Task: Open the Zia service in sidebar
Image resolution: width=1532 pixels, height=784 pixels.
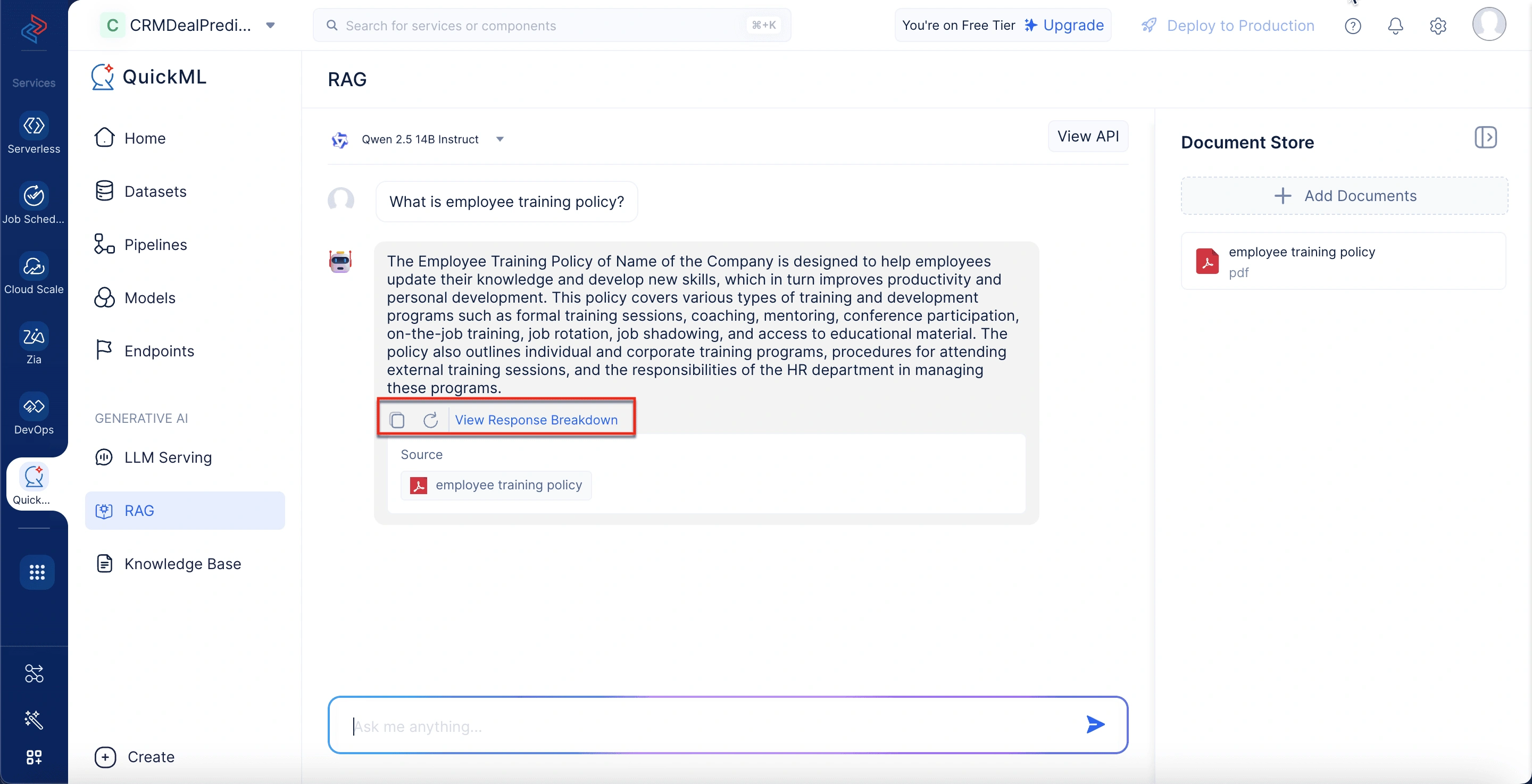Action: 34,344
